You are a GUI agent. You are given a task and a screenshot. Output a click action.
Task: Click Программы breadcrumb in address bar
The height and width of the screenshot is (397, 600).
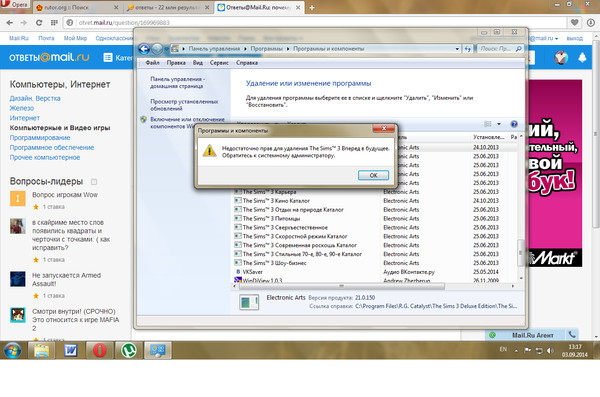[266, 49]
